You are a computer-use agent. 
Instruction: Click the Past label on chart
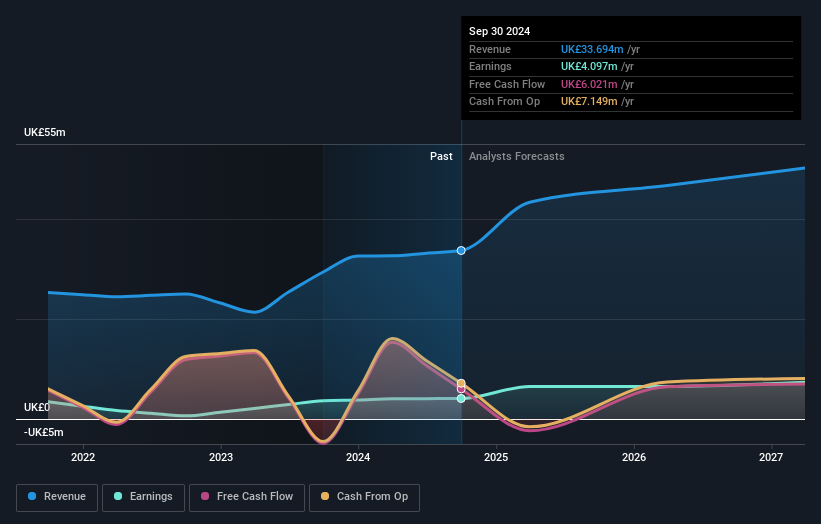pos(441,157)
